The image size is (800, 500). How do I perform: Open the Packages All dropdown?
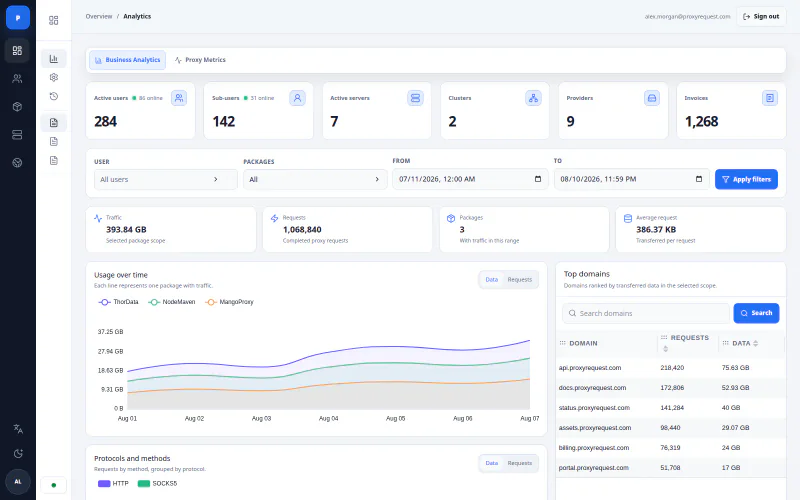315,180
